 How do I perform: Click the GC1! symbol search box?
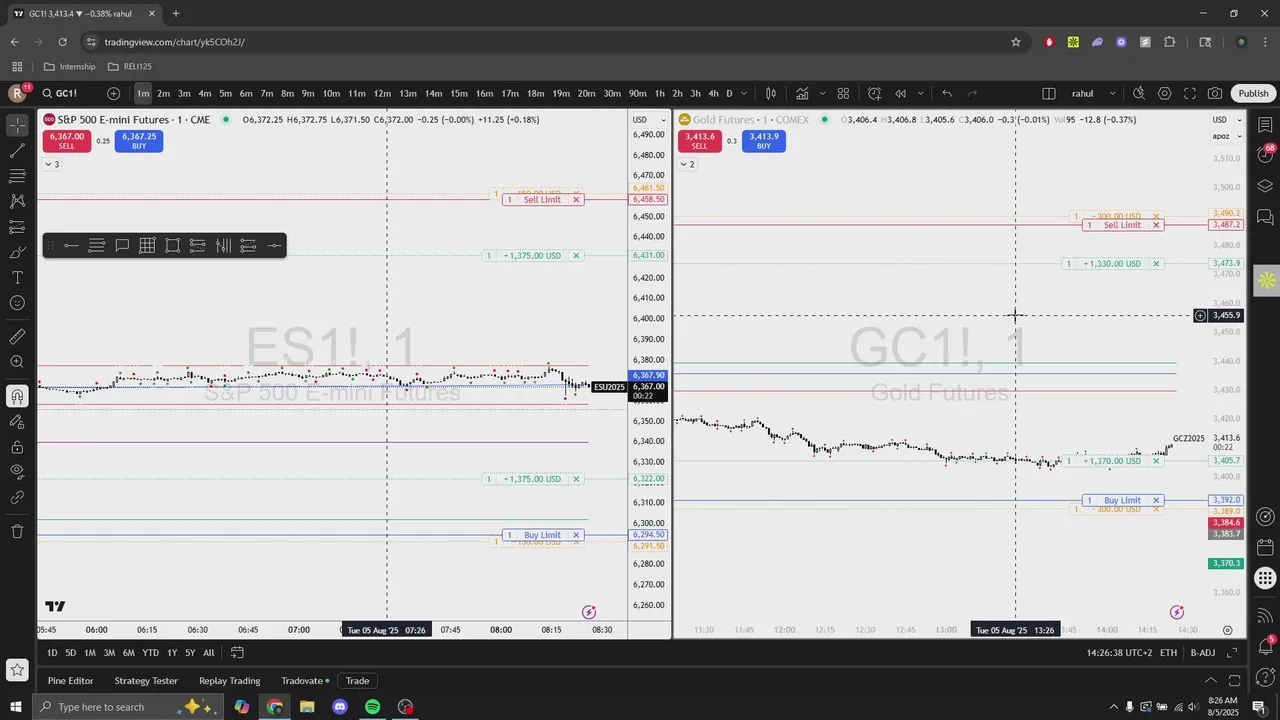[x=68, y=93]
